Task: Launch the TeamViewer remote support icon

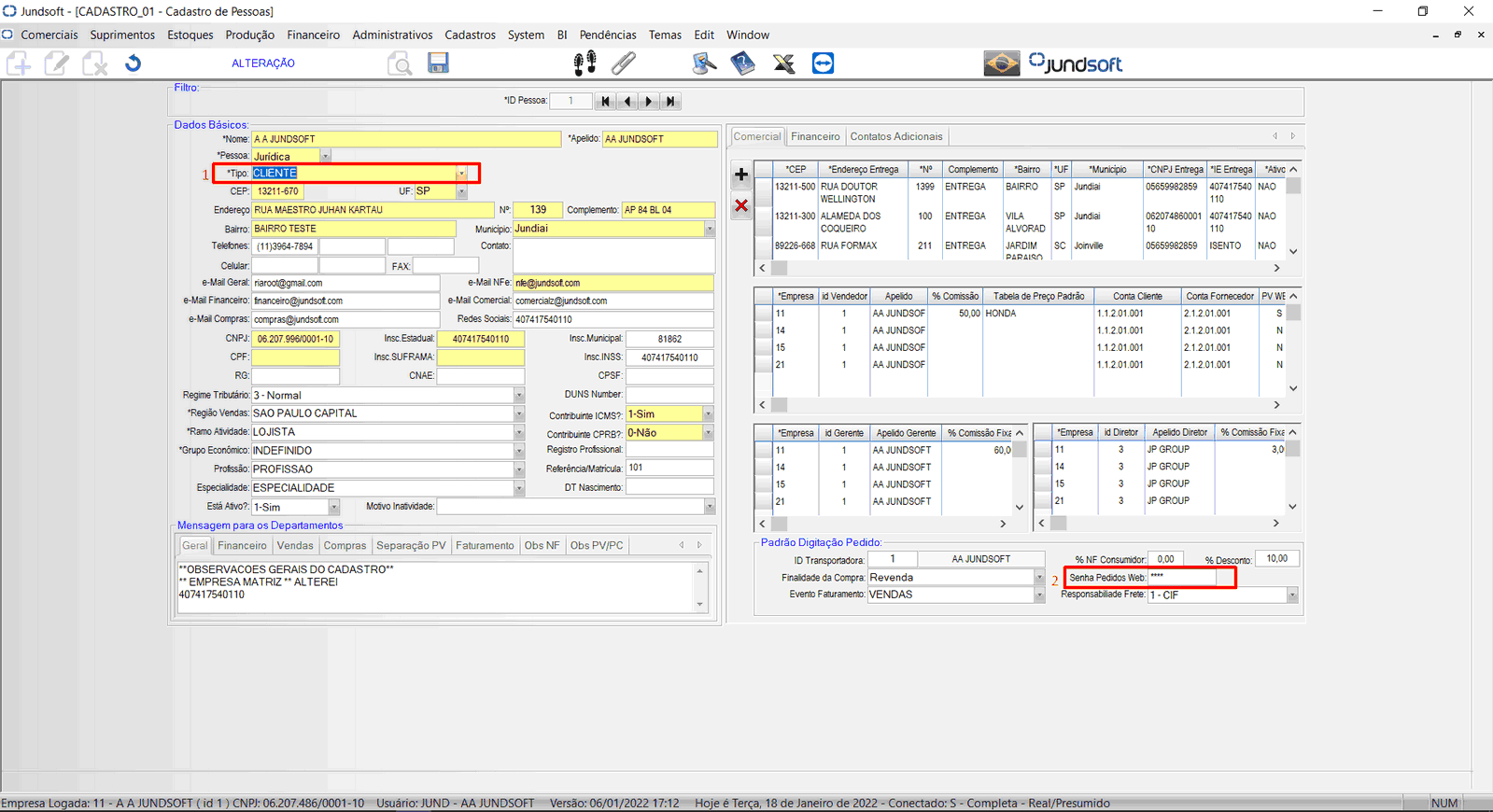Action: 823,63
